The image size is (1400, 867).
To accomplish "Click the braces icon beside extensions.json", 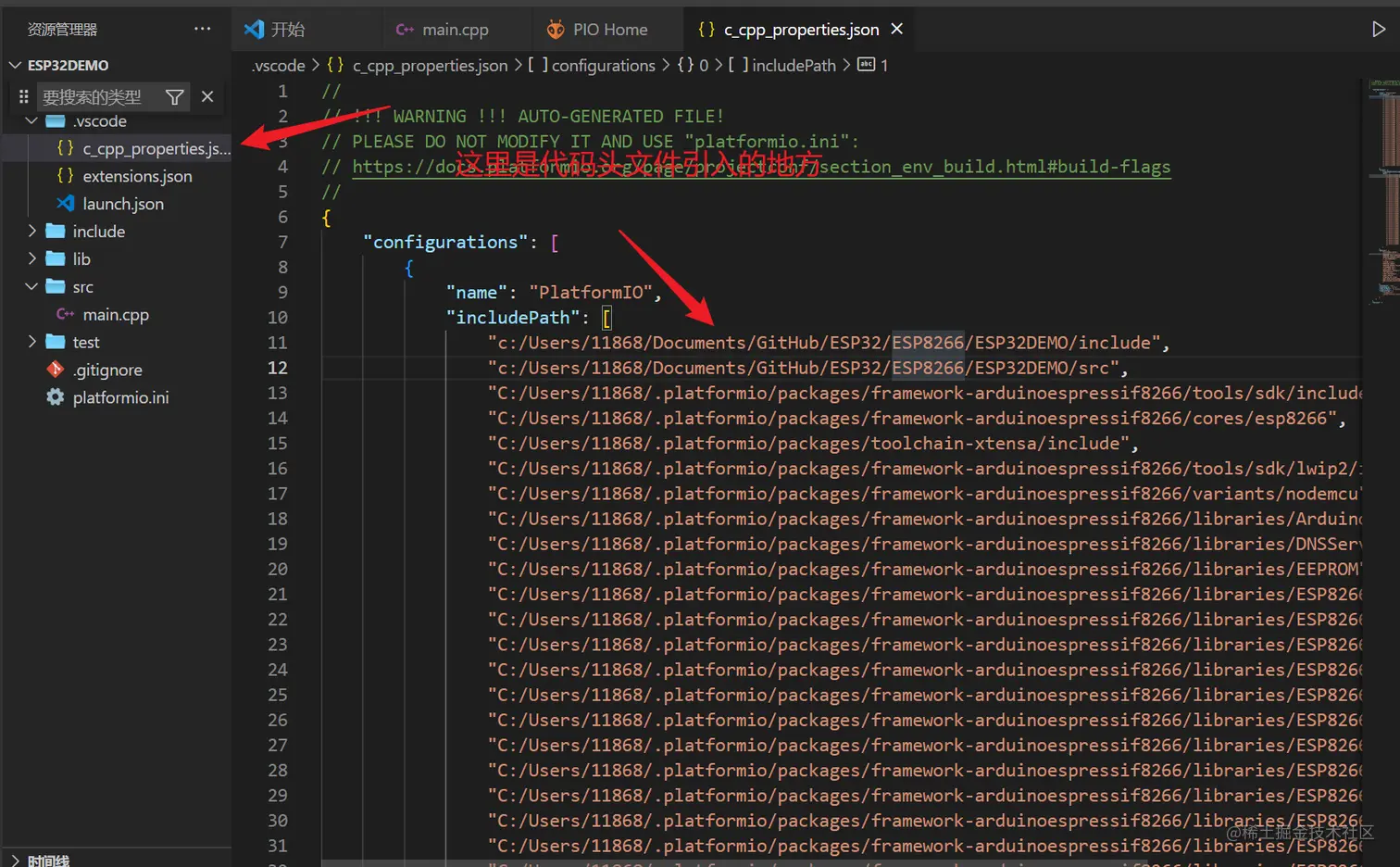I will coord(65,175).
